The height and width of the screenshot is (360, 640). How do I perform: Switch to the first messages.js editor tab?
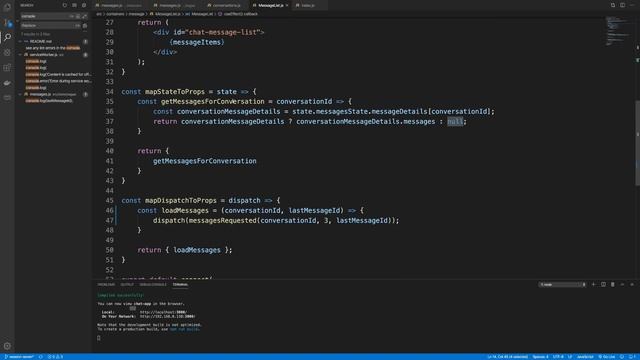pyautogui.click(x=120, y=5)
